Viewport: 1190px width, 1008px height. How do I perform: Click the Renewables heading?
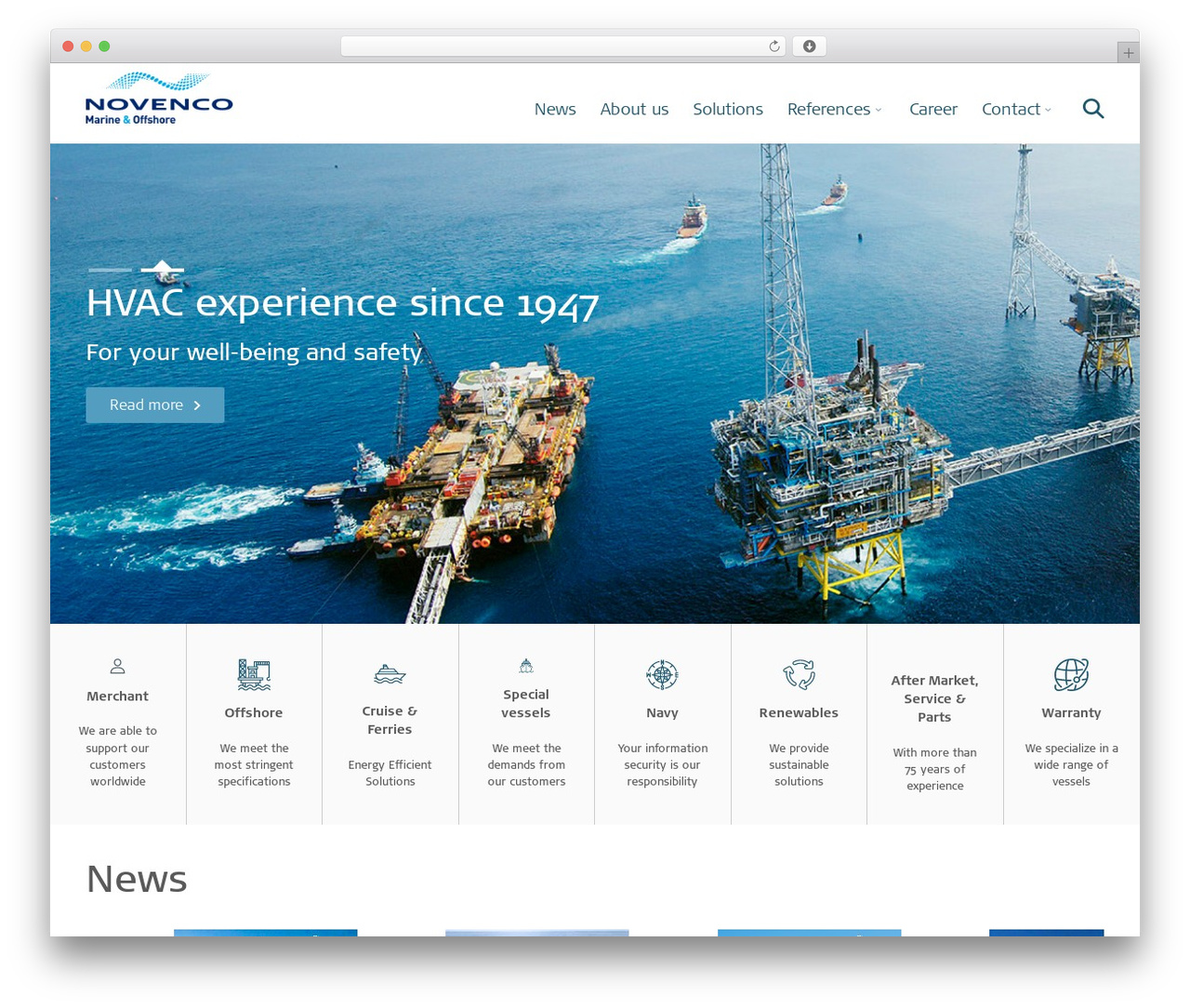point(799,712)
